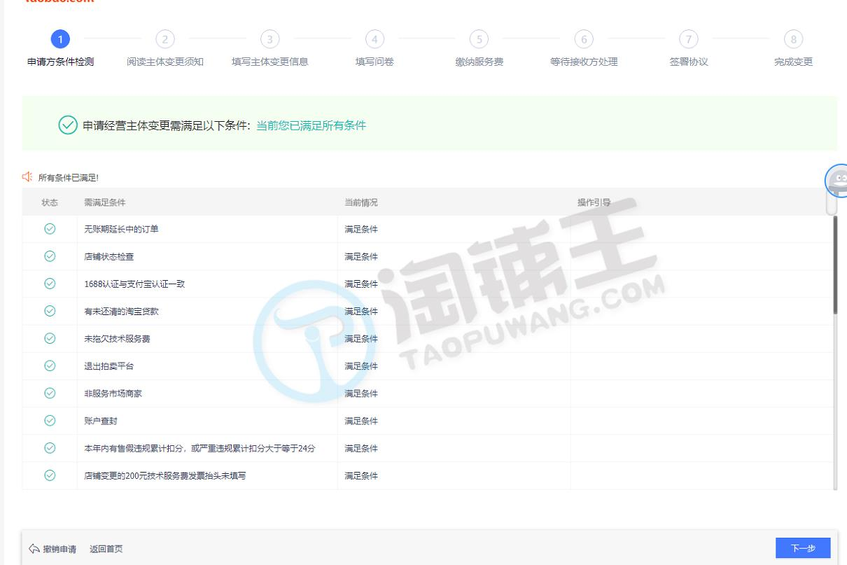Click step 2 circle 阅读主体变更须知
Screen dimensions: 847x565
(165, 39)
